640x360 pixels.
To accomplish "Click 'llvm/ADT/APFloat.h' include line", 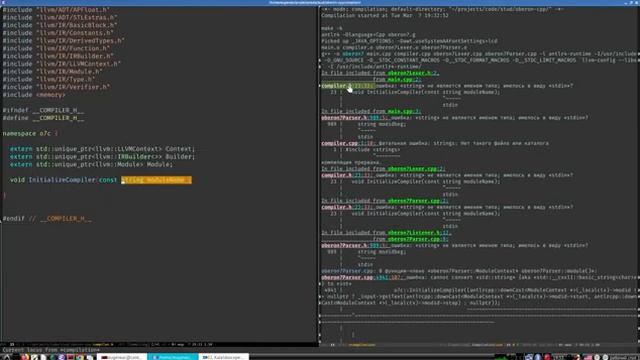I will [x=56, y=9].
